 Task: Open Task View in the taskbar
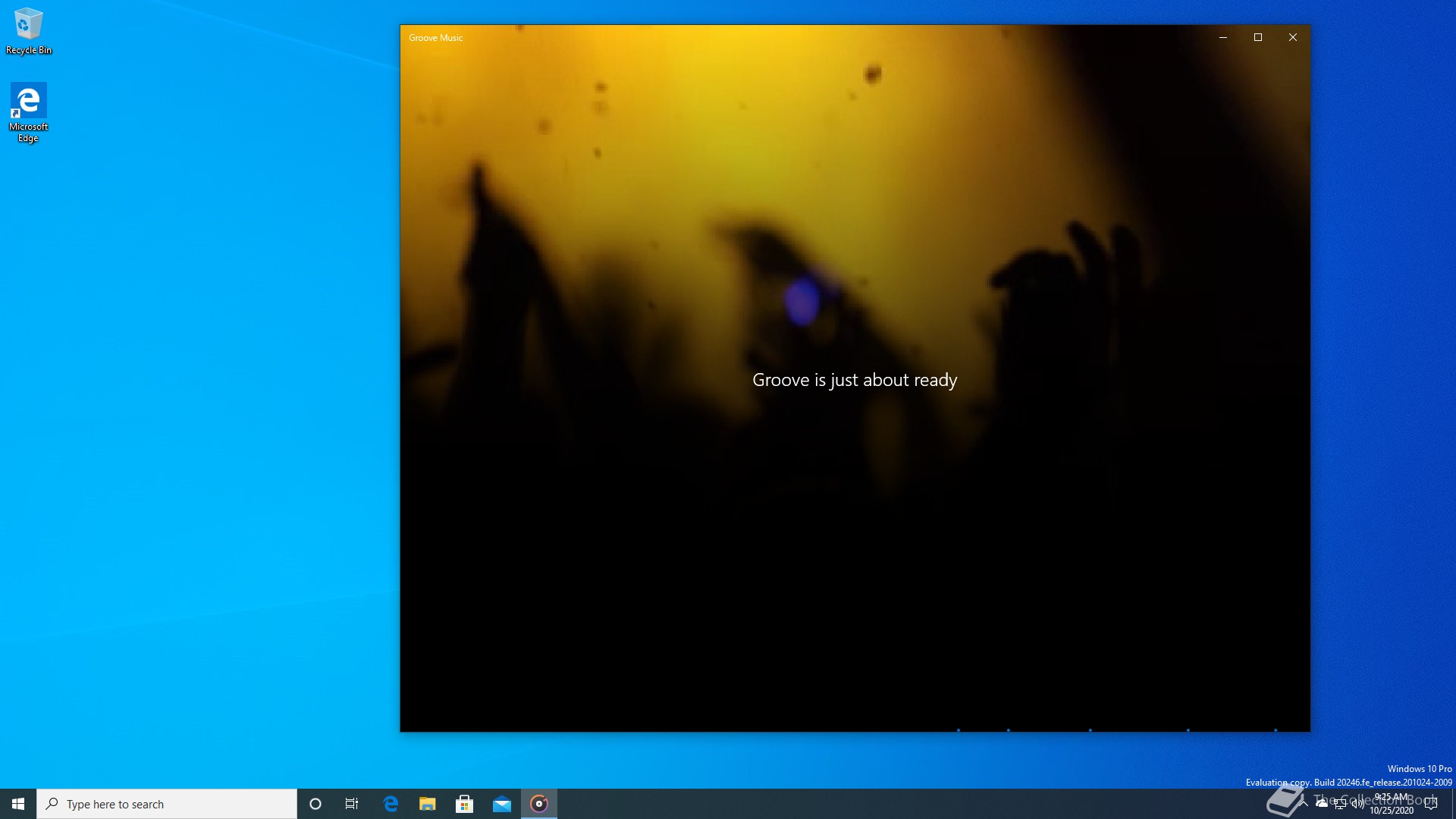(352, 804)
